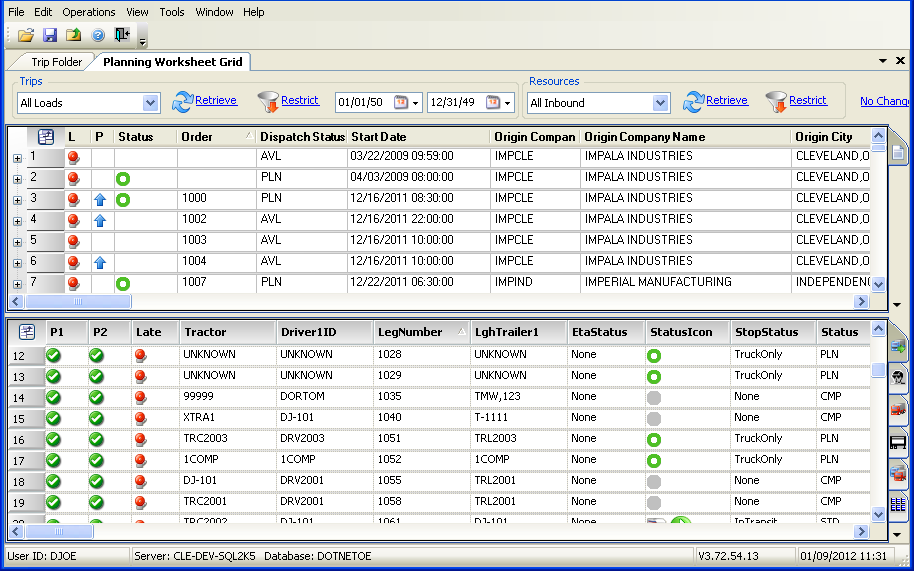Click the P2 green check in row 14
This screenshot has height=572, width=914.
tap(97, 397)
